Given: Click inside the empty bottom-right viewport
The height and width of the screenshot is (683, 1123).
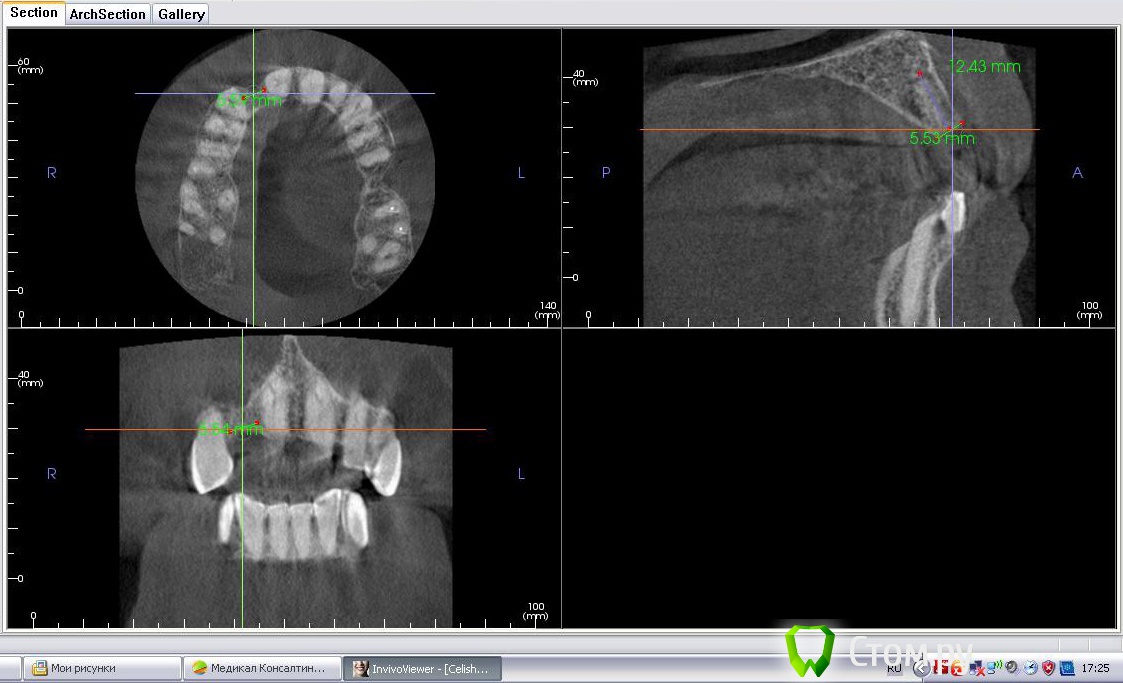Looking at the screenshot, I should coord(838,478).
